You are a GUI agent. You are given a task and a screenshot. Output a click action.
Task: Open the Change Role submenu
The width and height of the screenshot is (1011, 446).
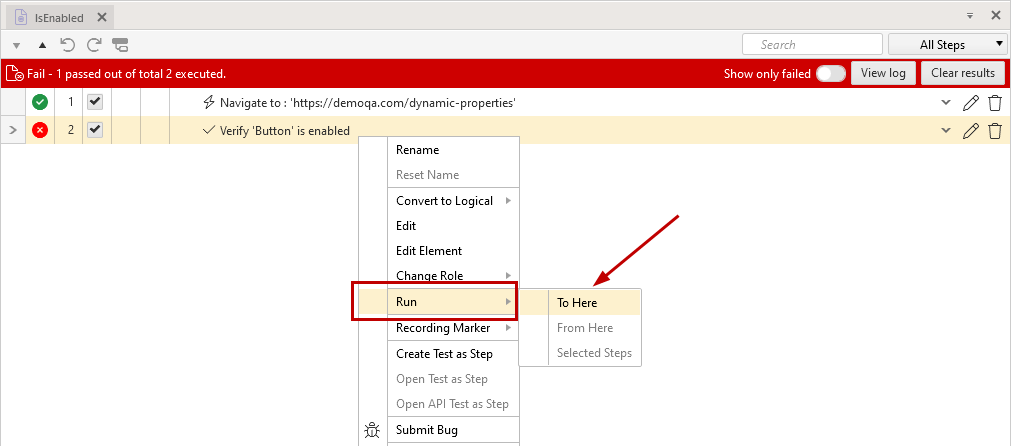point(453,275)
